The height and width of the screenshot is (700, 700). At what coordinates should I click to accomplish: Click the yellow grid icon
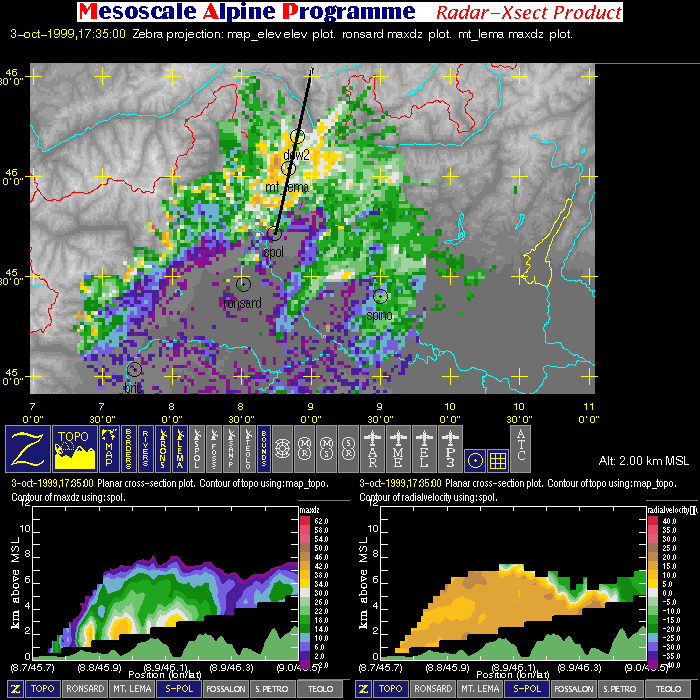coord(498,461)
